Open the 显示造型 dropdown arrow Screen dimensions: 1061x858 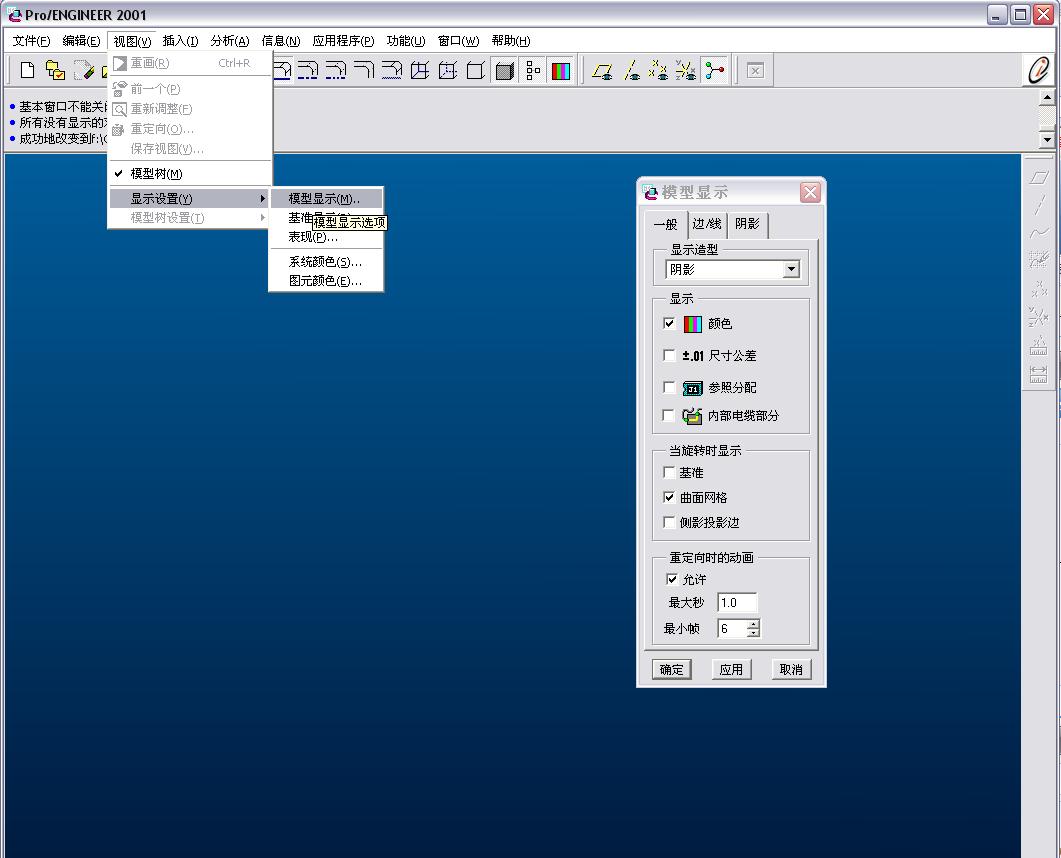pyautogui.click(x=791, y=270)
